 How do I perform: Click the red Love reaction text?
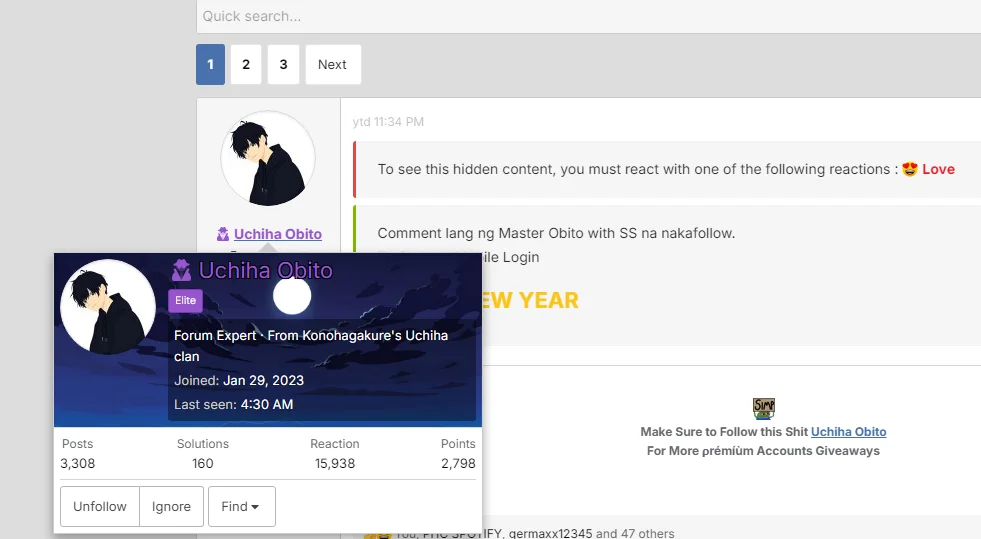pos(938,169)
